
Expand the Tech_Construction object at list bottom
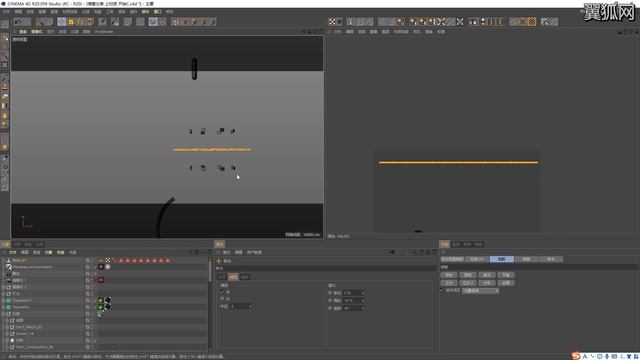[x=7, y=347]
